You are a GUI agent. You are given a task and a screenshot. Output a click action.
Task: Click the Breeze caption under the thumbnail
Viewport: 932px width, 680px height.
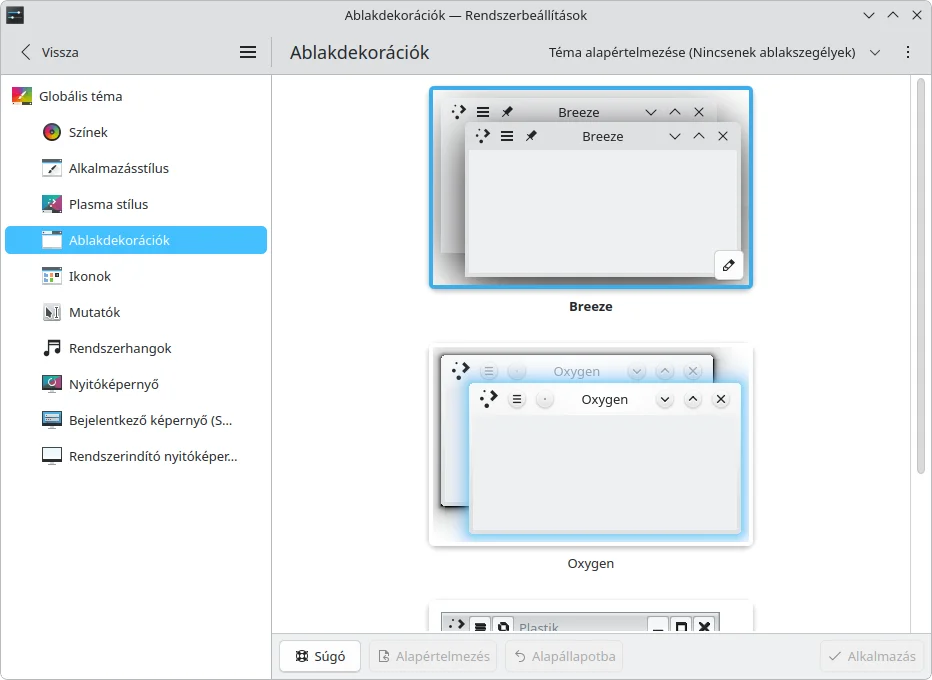tap(591, 307)
